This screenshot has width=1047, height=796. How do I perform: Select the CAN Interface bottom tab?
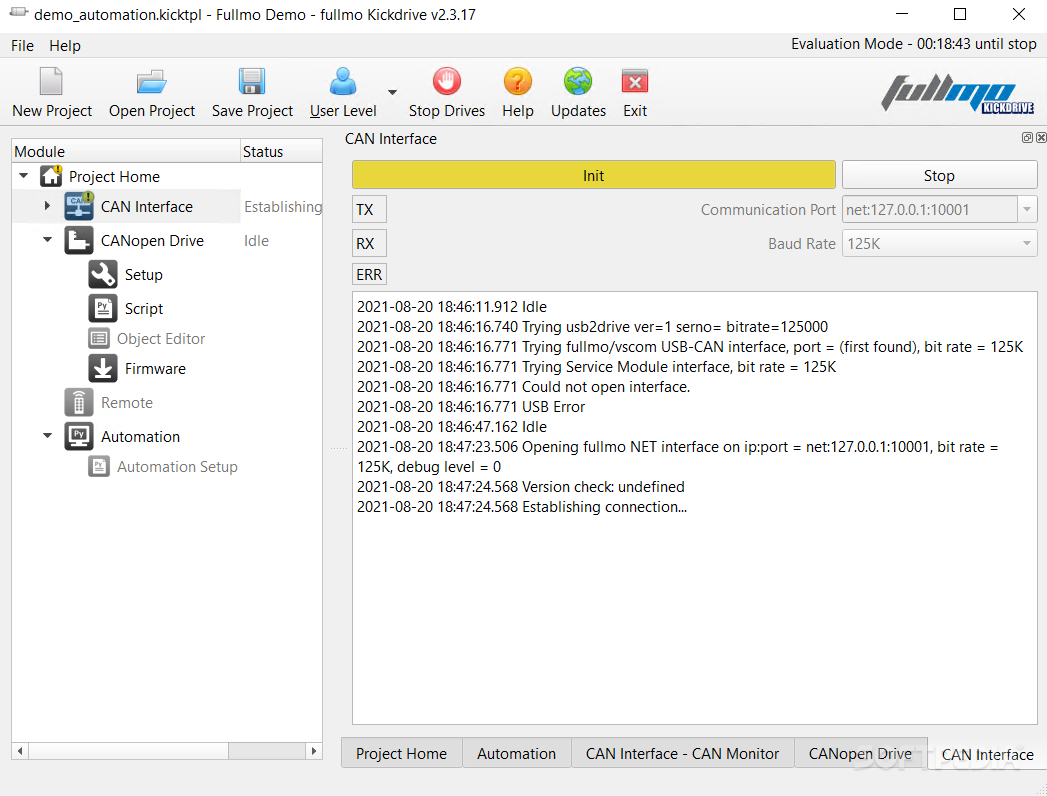pos(987,755)
